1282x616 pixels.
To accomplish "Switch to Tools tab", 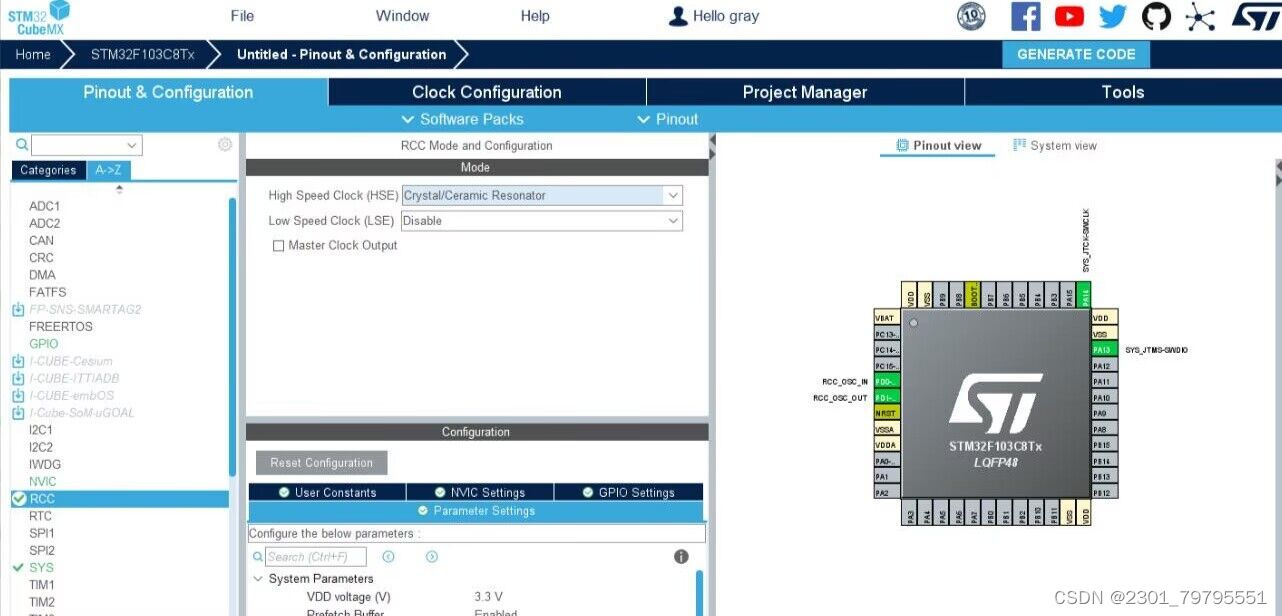I will point(1122,92).
